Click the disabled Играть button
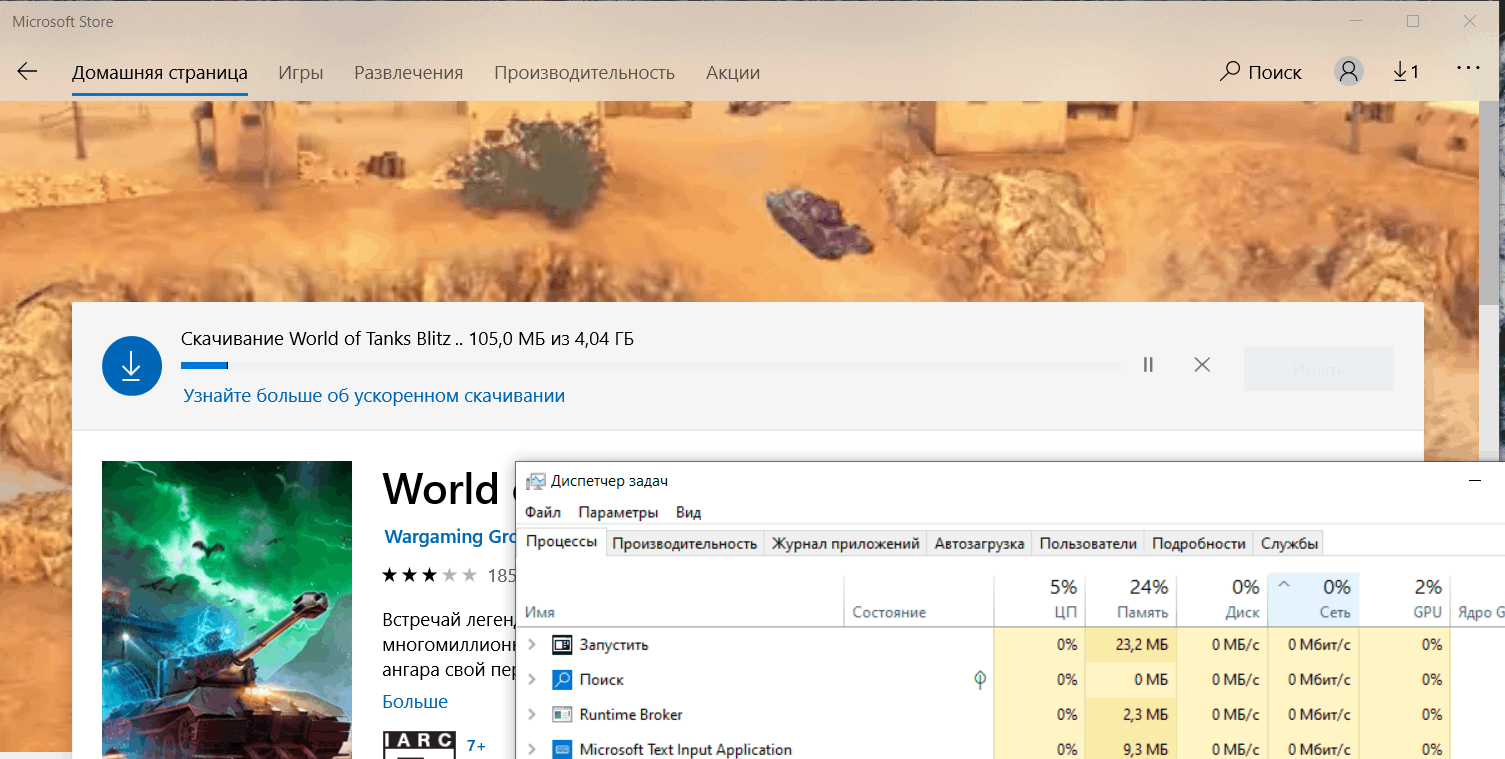This screenshot has height=759, width=1505. [x=1318, y=369]
